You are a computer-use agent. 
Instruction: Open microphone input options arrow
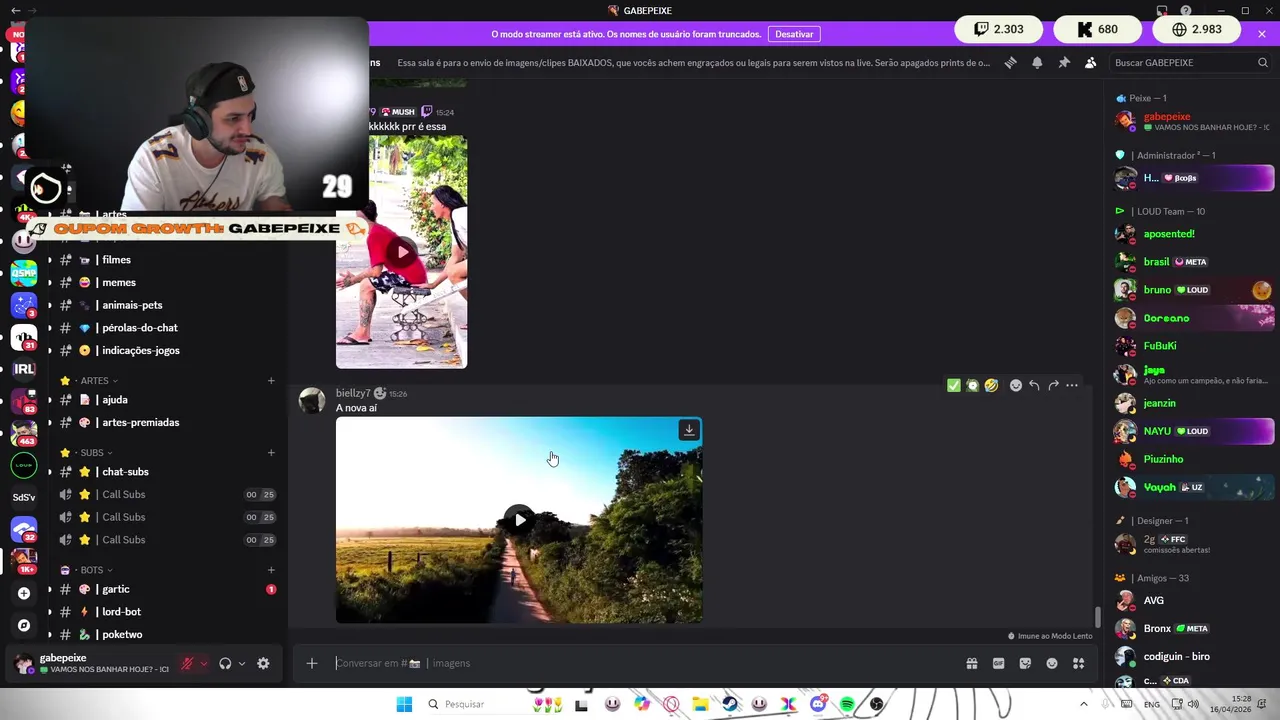[x=204, y=664]
